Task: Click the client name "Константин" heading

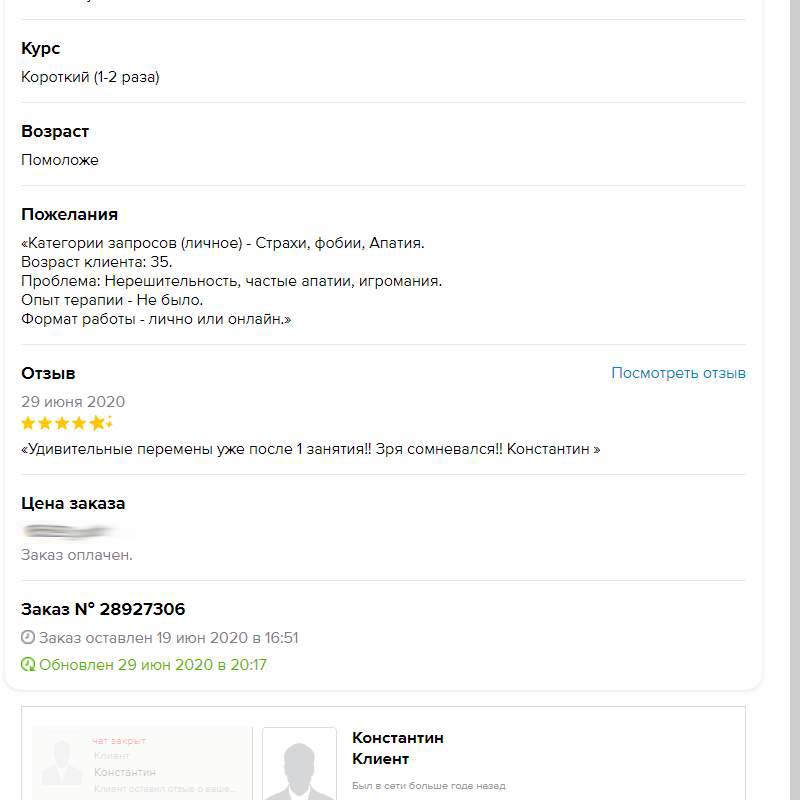Action: click(x=398, y=738)
